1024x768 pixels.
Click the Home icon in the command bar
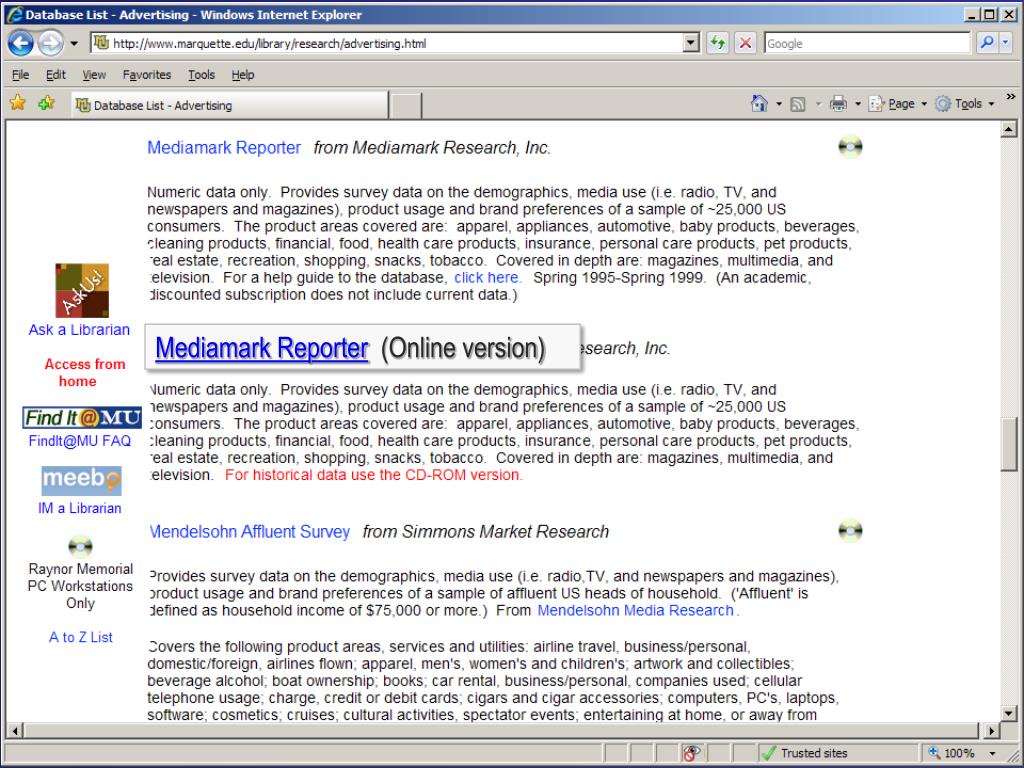759,104
